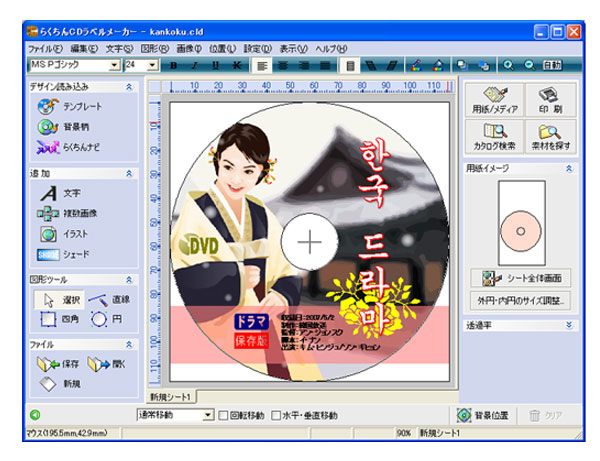Add 文字 text object
The image size is (600, 461).
[x=60, y=193]
